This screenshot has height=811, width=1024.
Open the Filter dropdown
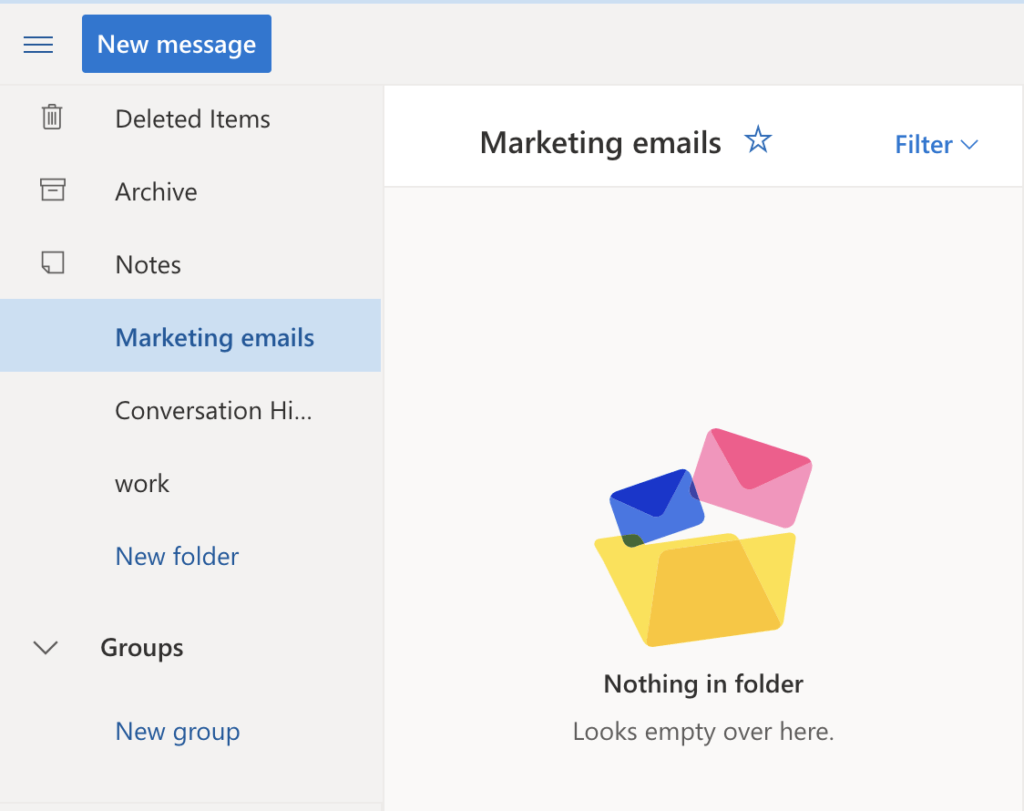[x=936, y=144]
